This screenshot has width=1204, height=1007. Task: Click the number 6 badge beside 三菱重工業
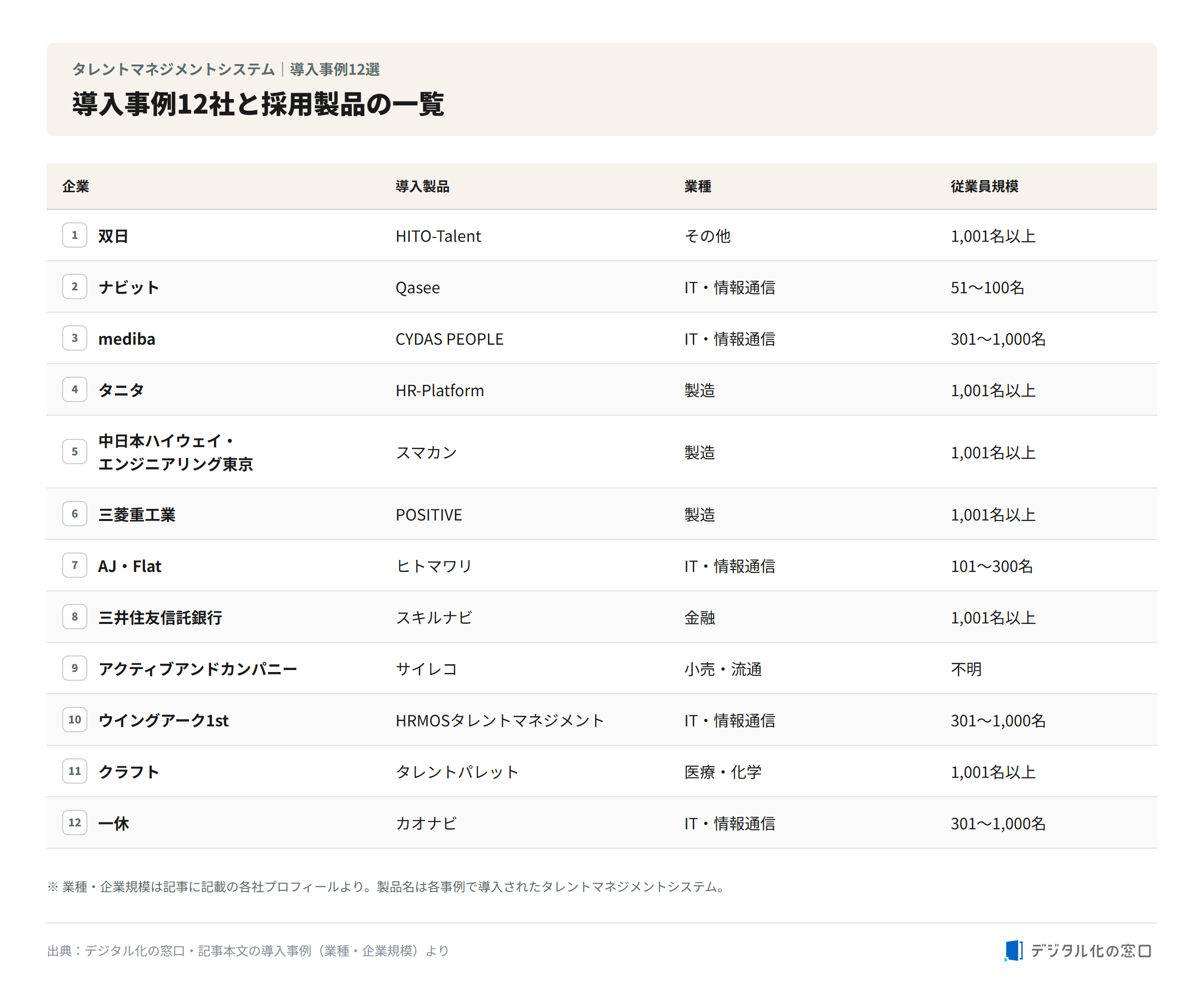point(75,514)
